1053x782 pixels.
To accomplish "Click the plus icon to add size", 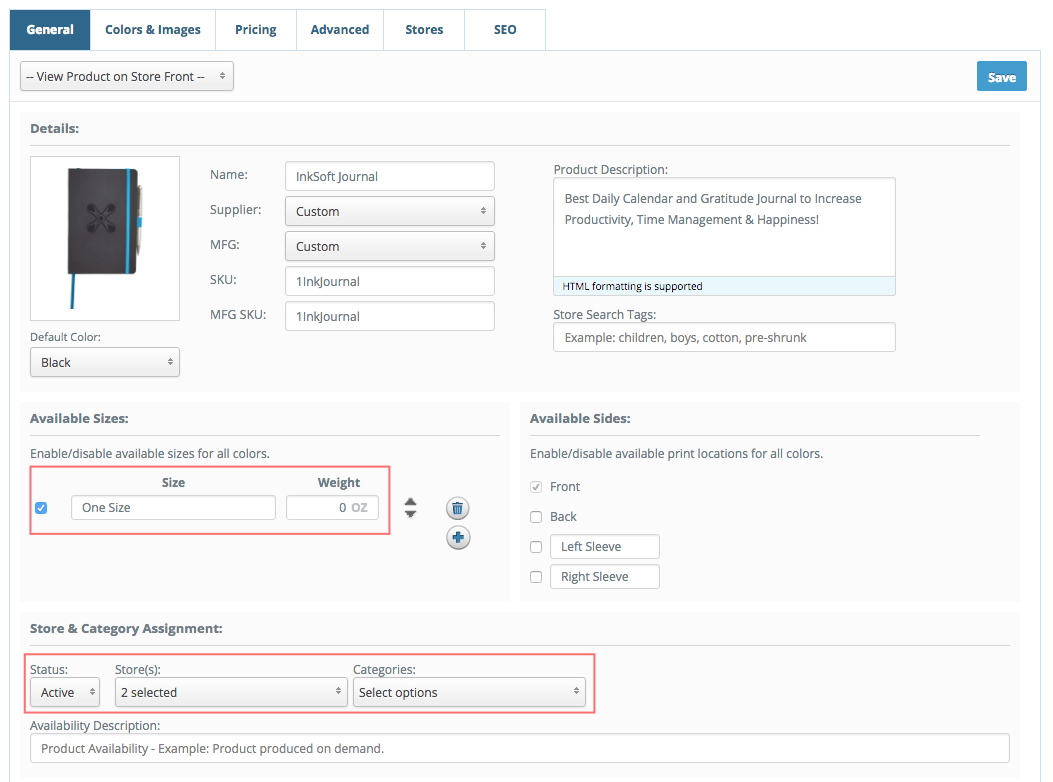I will 457,538.
